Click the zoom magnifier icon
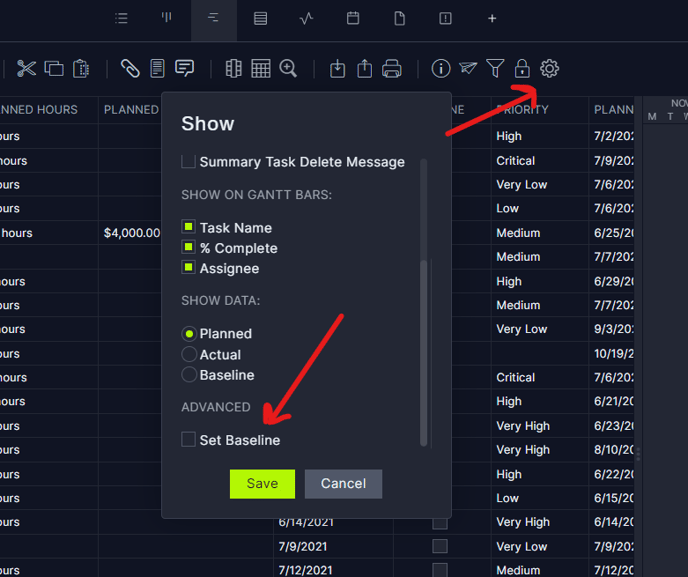Screen dimensions: 688x577 288,68
